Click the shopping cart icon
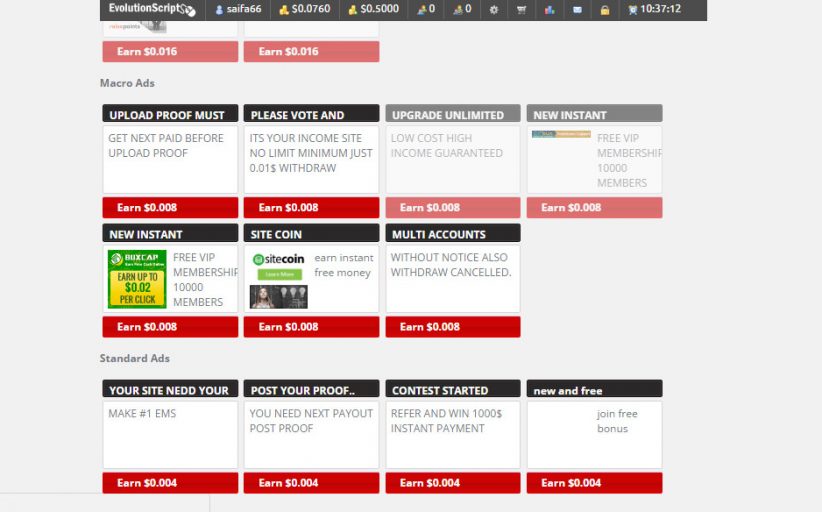822x512 pixels. click(521, 10)
